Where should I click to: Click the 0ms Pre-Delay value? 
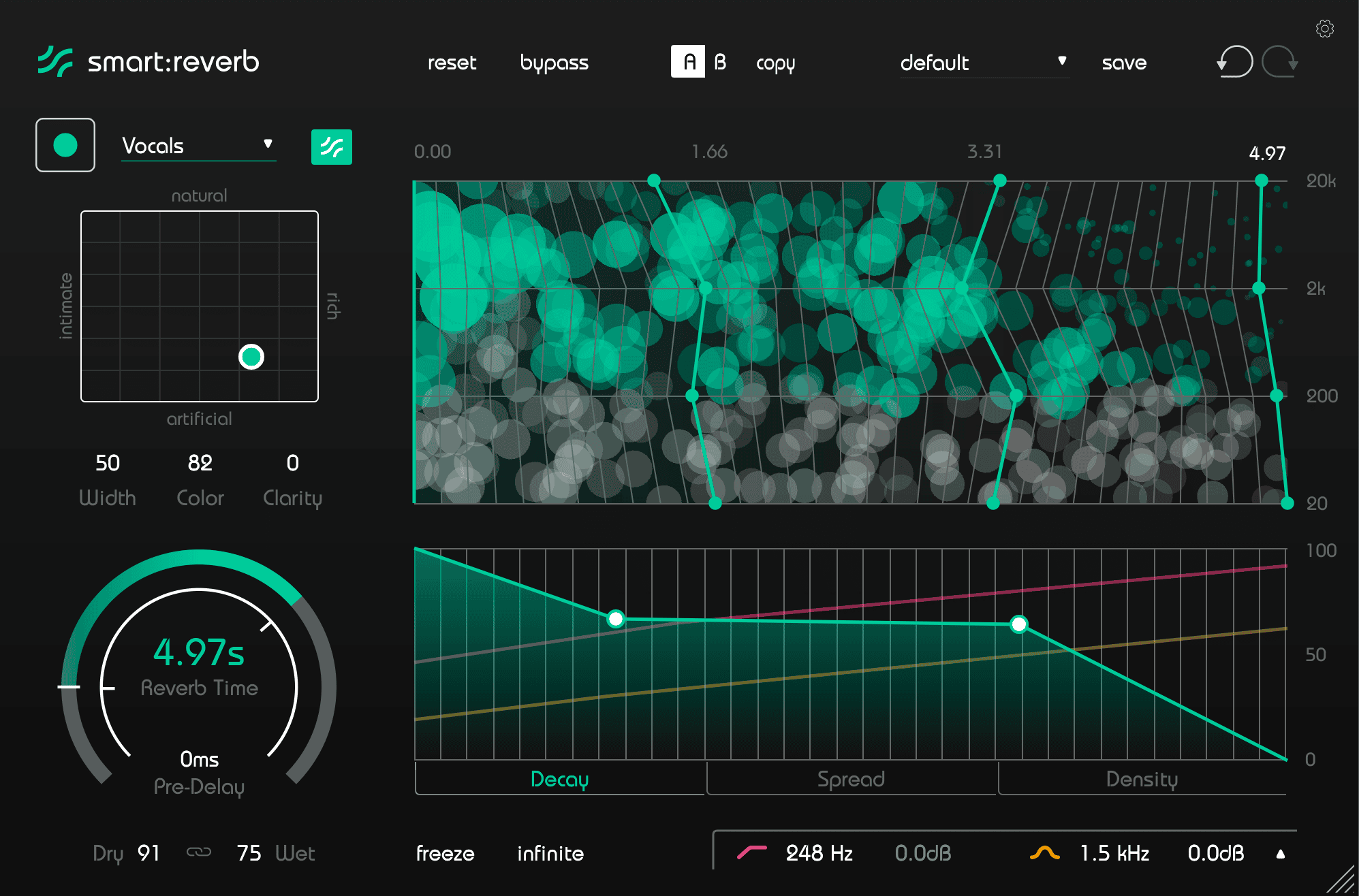point(199,759)
